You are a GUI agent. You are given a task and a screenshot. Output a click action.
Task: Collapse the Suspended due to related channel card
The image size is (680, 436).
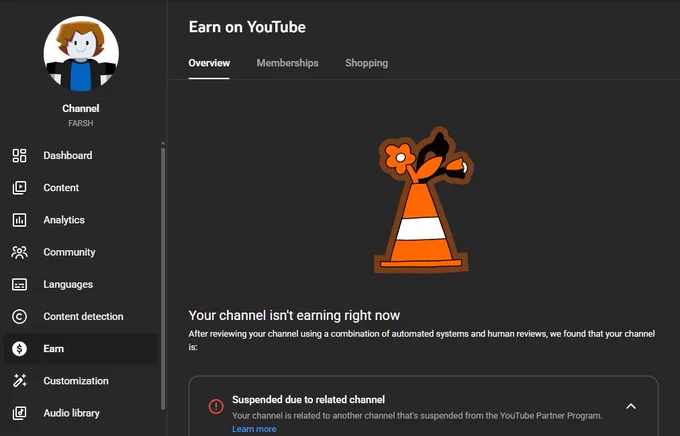(631, 406)
